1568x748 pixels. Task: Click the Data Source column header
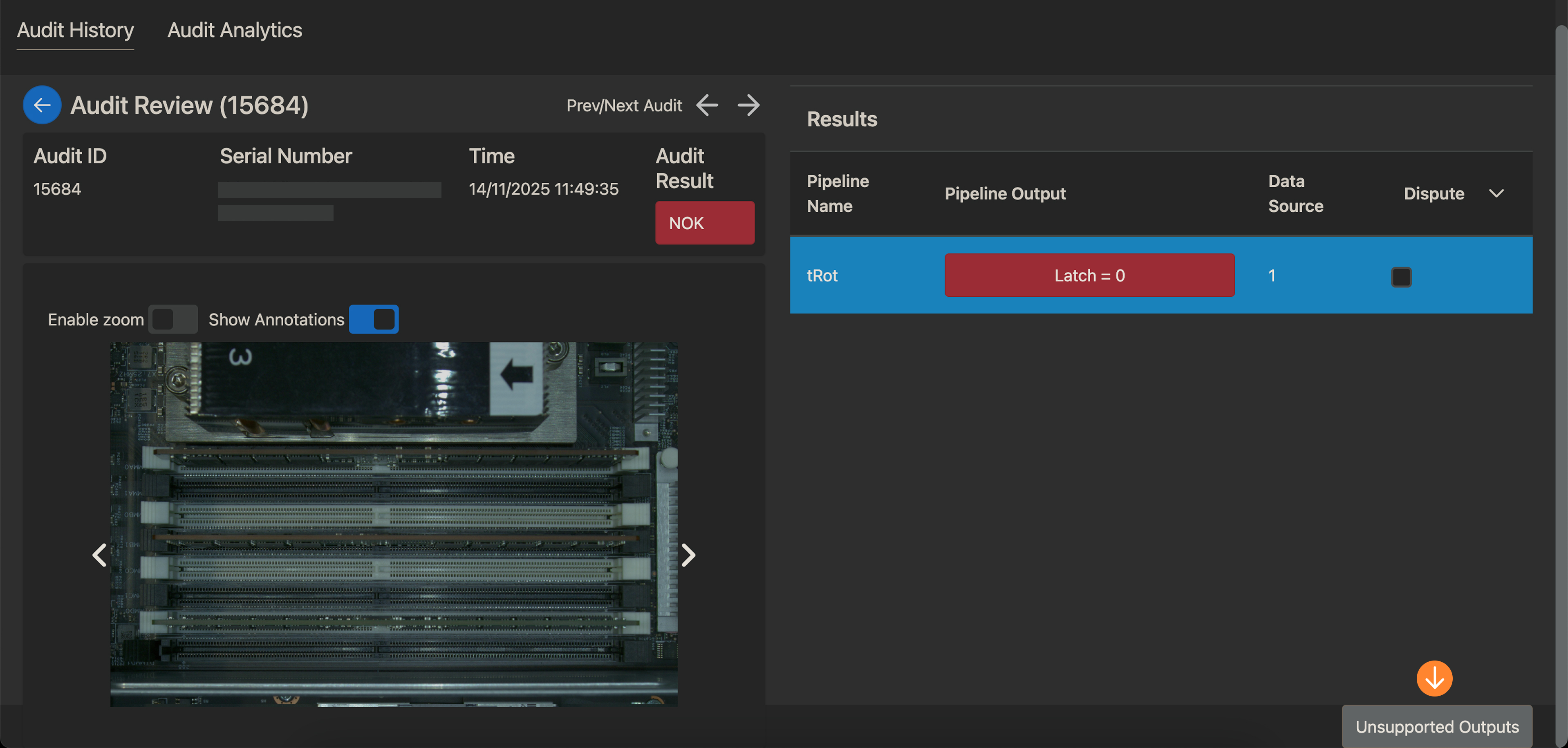pos(1295,194)
